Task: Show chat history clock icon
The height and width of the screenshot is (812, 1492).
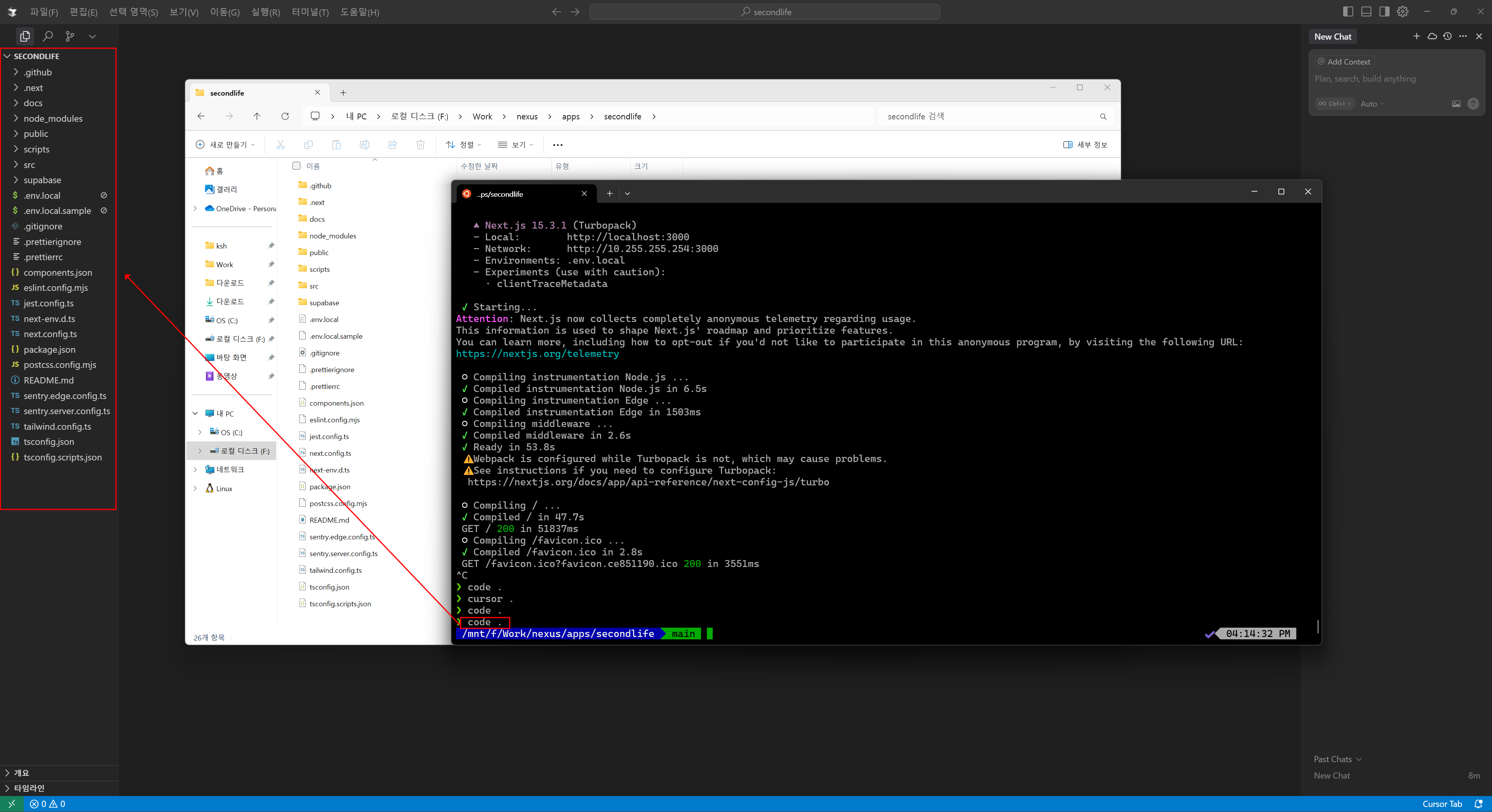Action: click(x=1447, y=36)
